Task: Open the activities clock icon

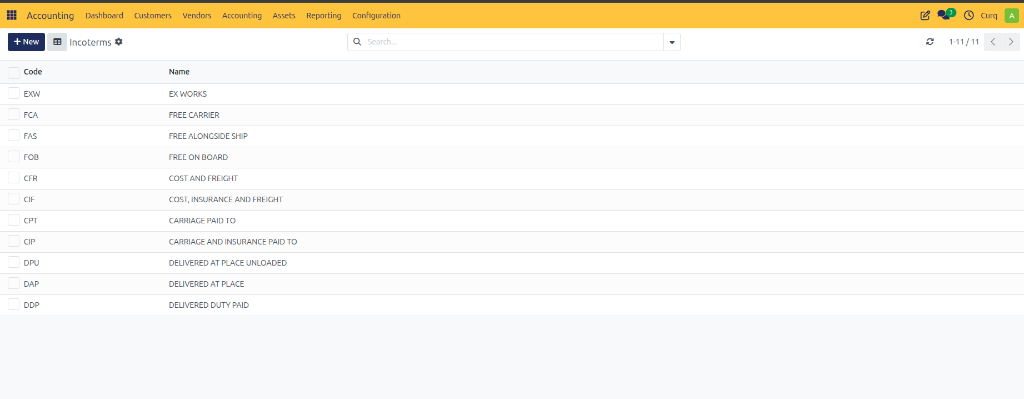Action: point(968,15)
